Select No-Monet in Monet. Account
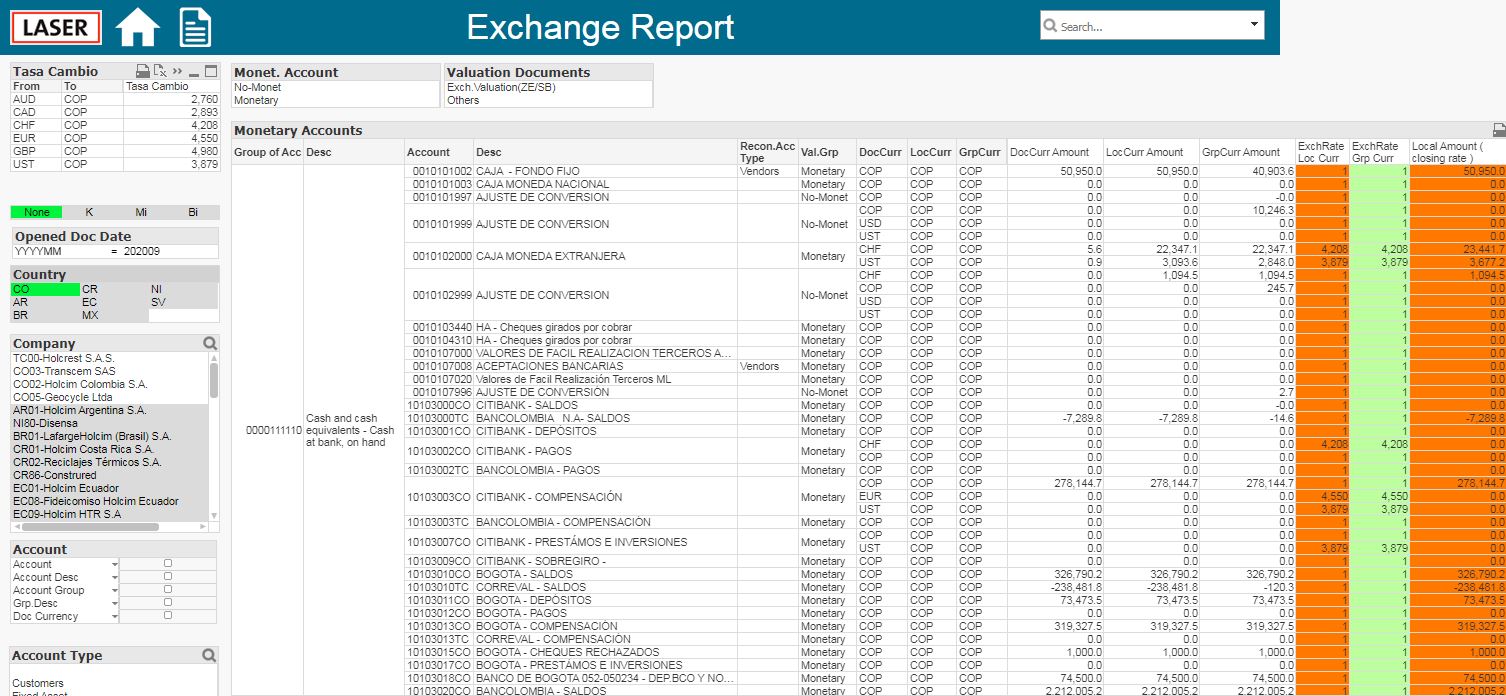Screen dimensions: 1506x696 tap(336, 87)
